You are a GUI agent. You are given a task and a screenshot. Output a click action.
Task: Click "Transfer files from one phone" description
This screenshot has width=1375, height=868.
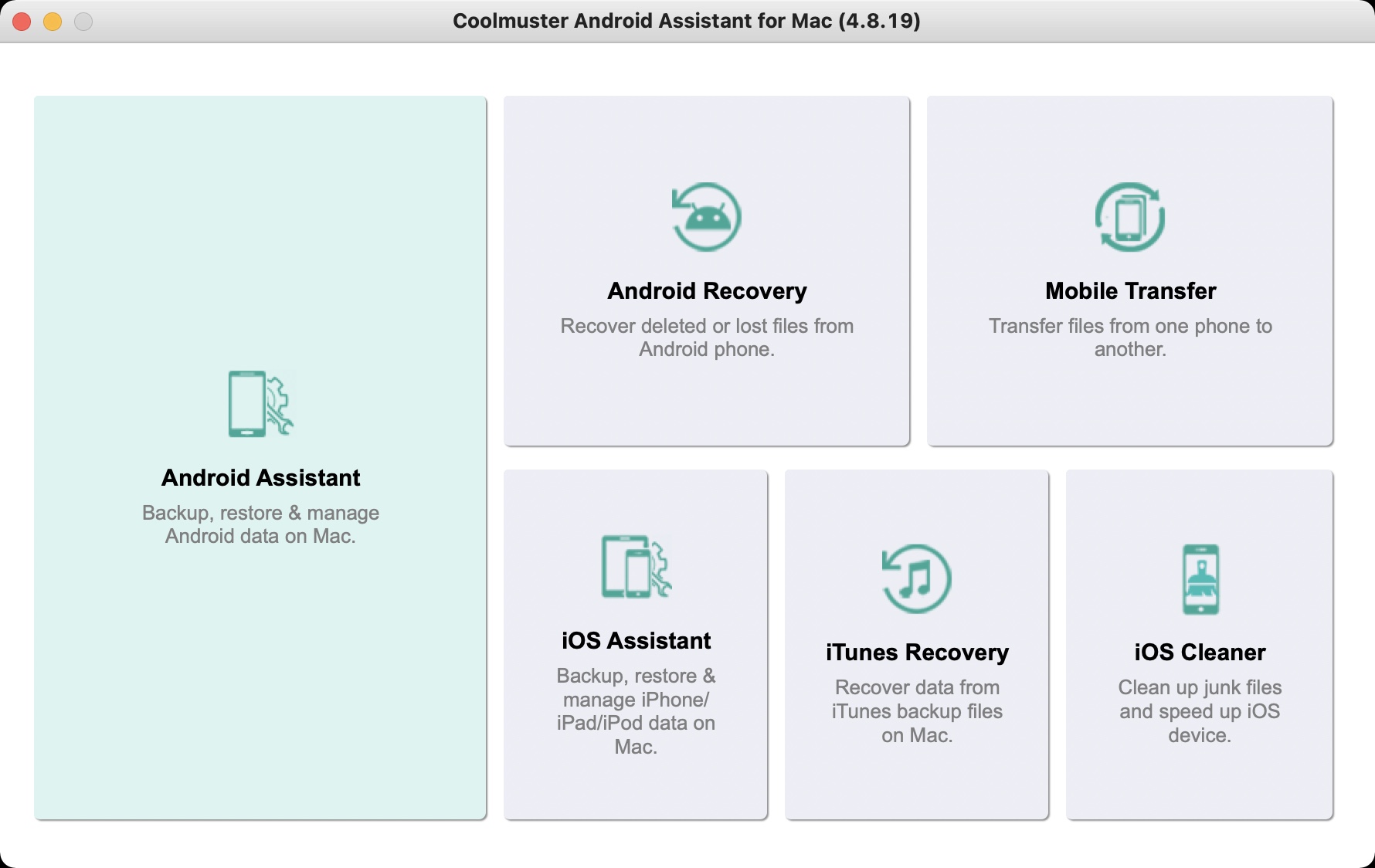click(1129, 337)
